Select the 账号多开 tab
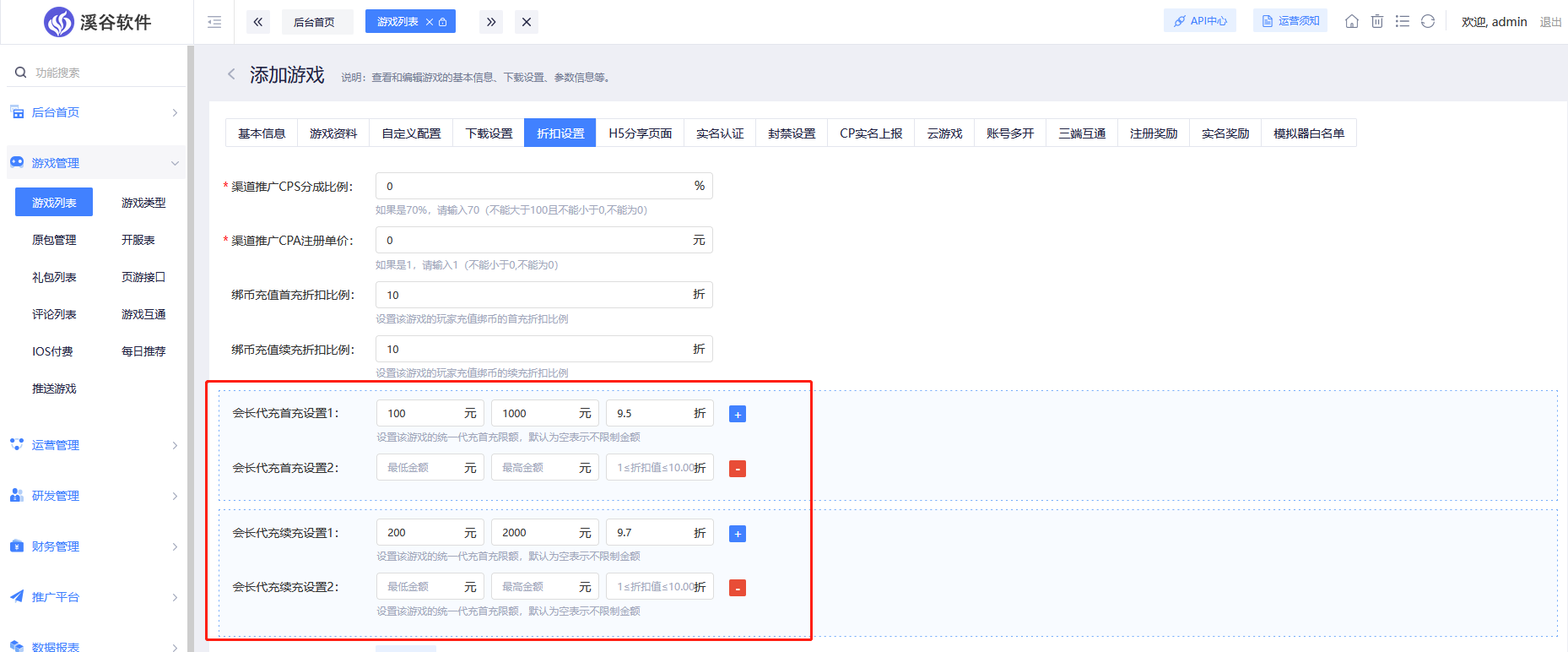Image resolution: width=1568 pixels, height=652 pixels. point(1010,133)
